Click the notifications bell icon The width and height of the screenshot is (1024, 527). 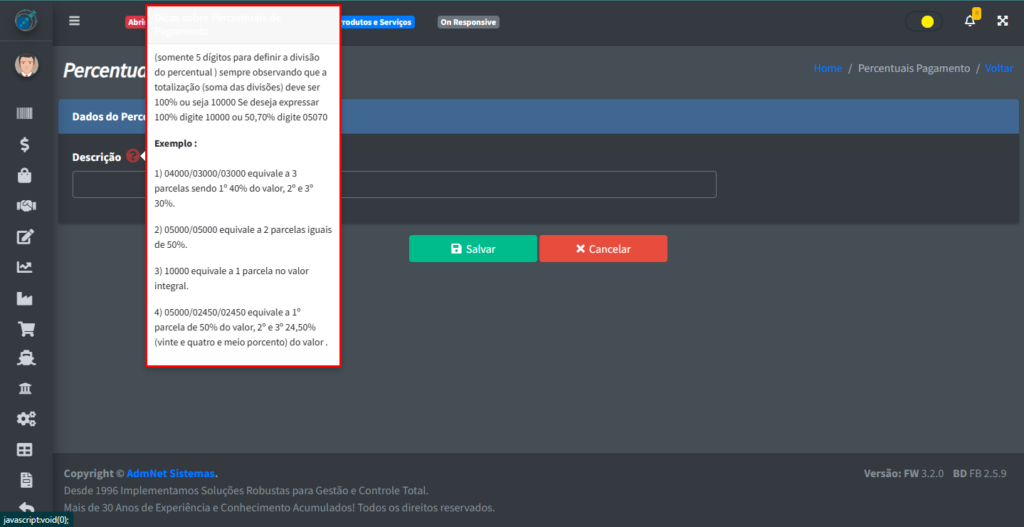click(x=969, y=21)
